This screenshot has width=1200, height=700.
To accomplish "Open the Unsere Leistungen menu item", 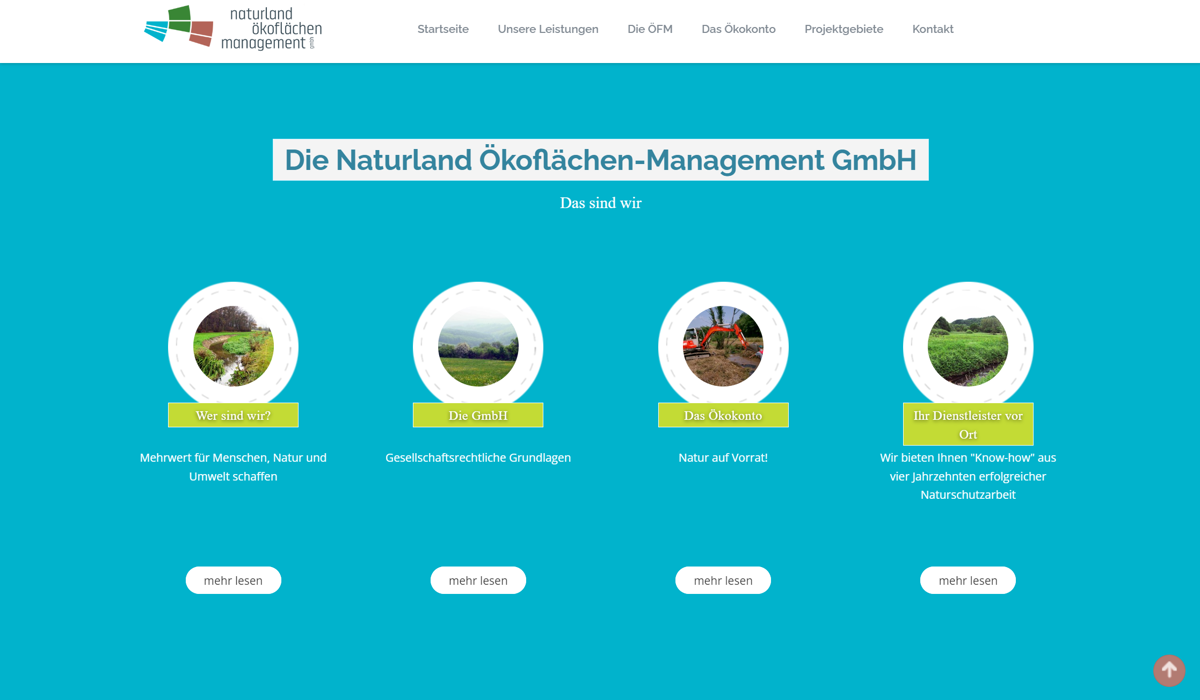I will (x=548, y=29).
